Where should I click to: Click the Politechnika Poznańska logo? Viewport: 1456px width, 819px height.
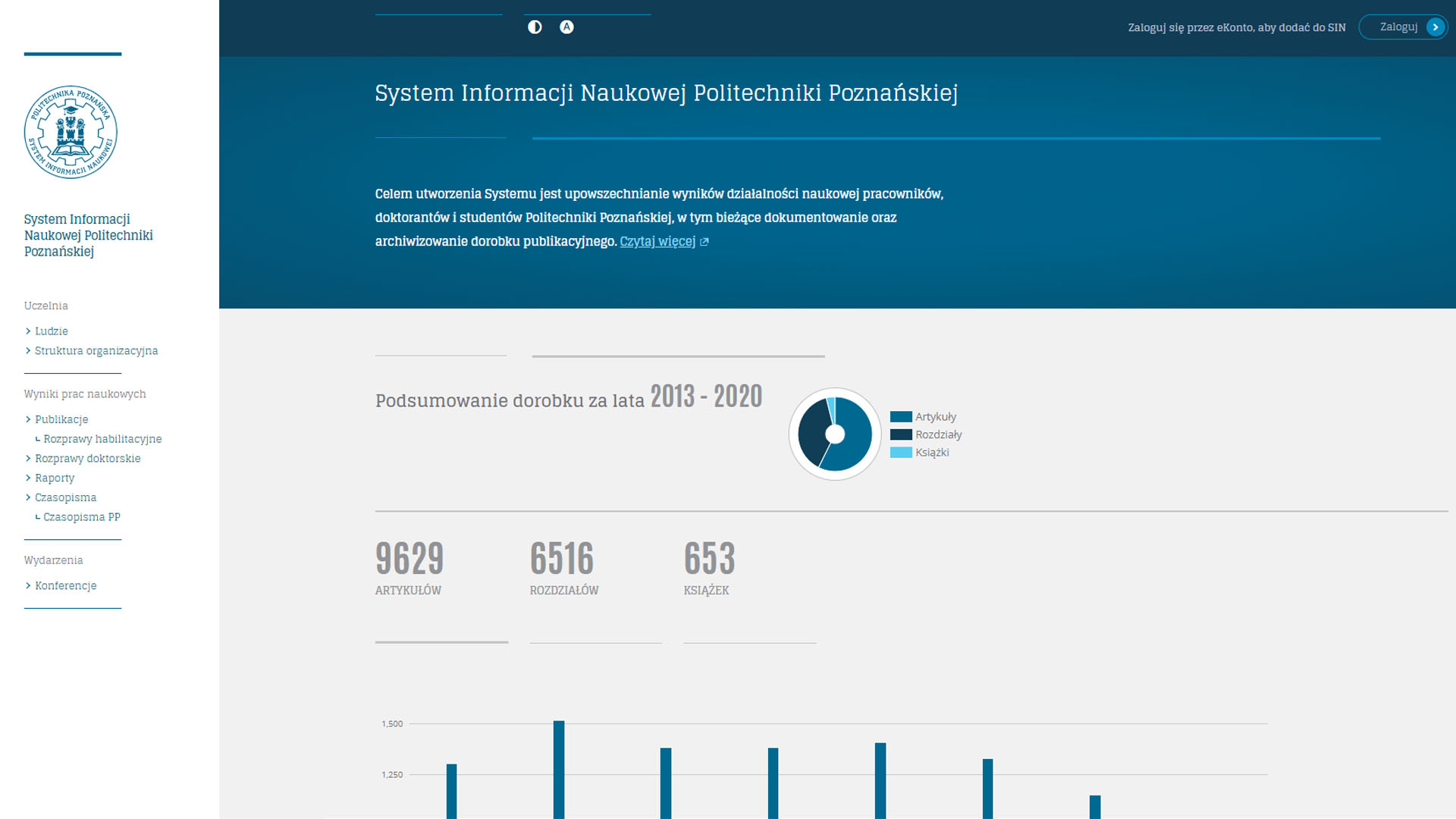(71, 132)
